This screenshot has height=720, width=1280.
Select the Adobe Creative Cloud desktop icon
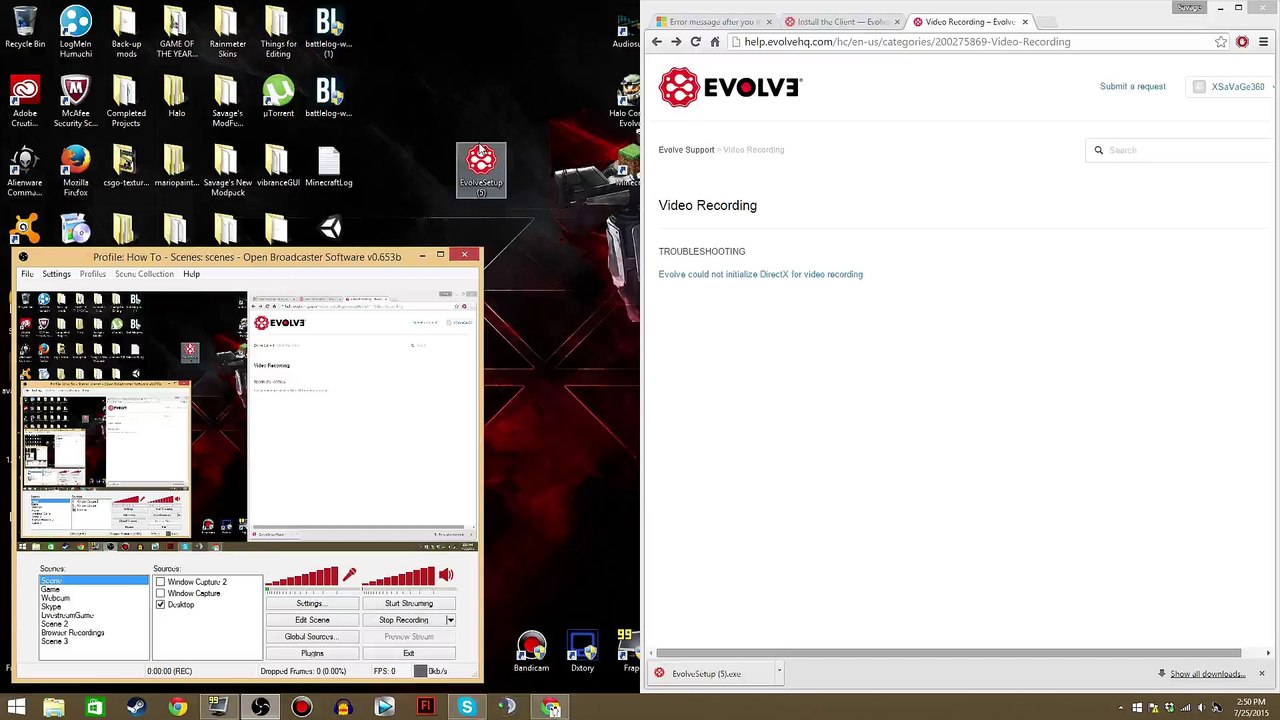click(x=25, y=101)
